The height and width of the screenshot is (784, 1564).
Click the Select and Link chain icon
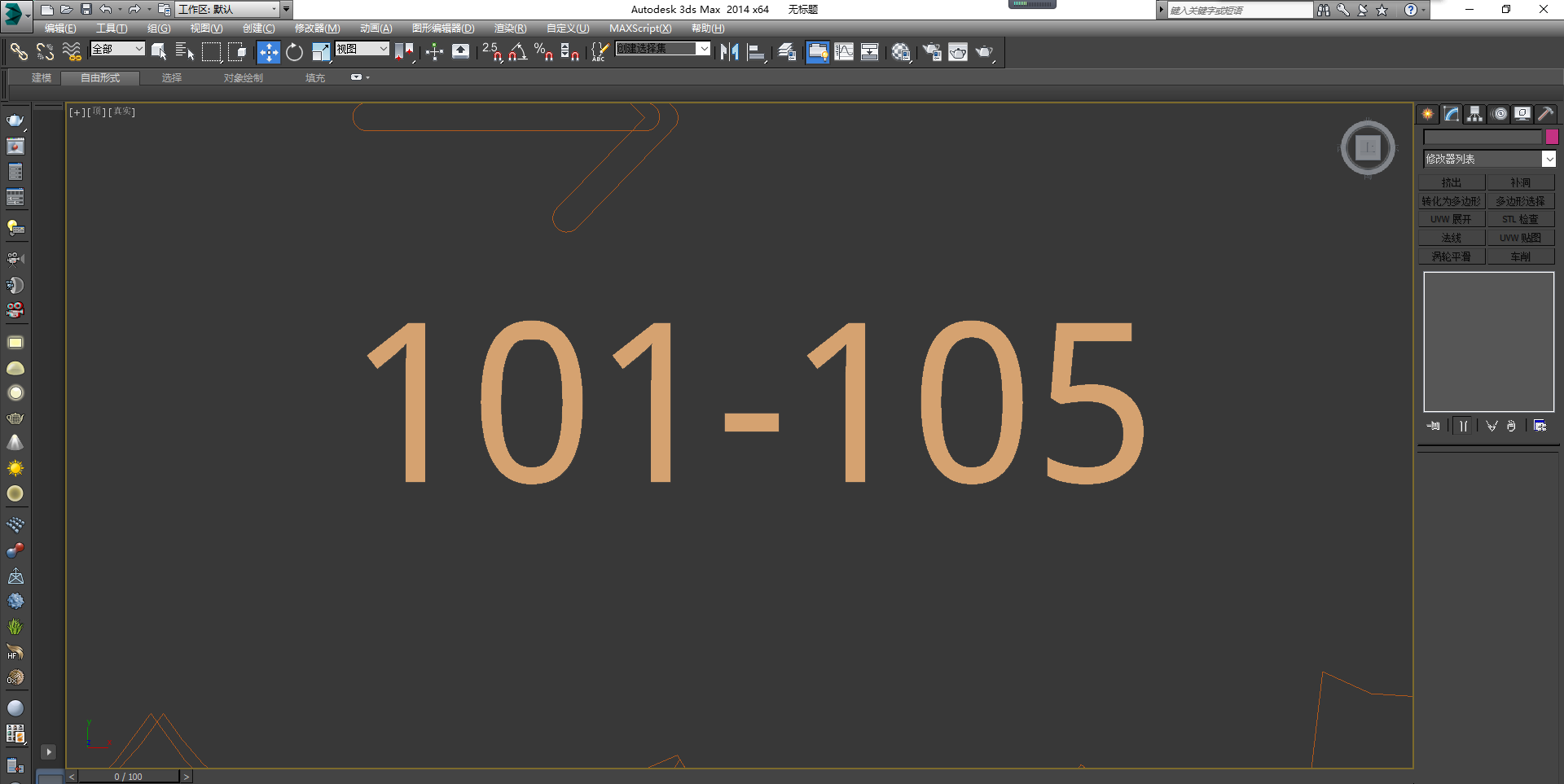(x=19, y=52)
